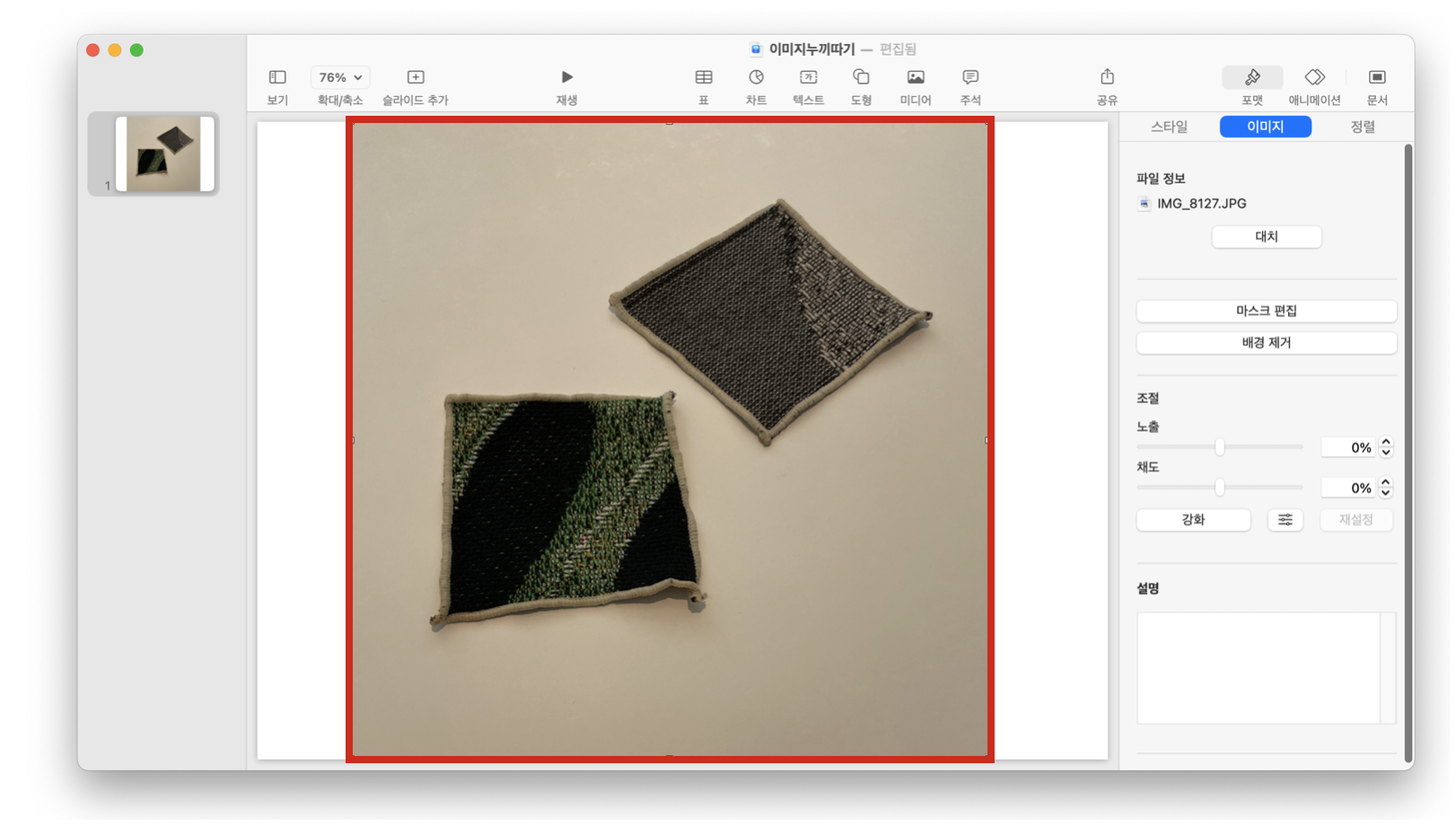This screenshot has width=1456, height=835.
Task: Open the advanced image adjustments sliders icon
Action: tap(1285, 520)
